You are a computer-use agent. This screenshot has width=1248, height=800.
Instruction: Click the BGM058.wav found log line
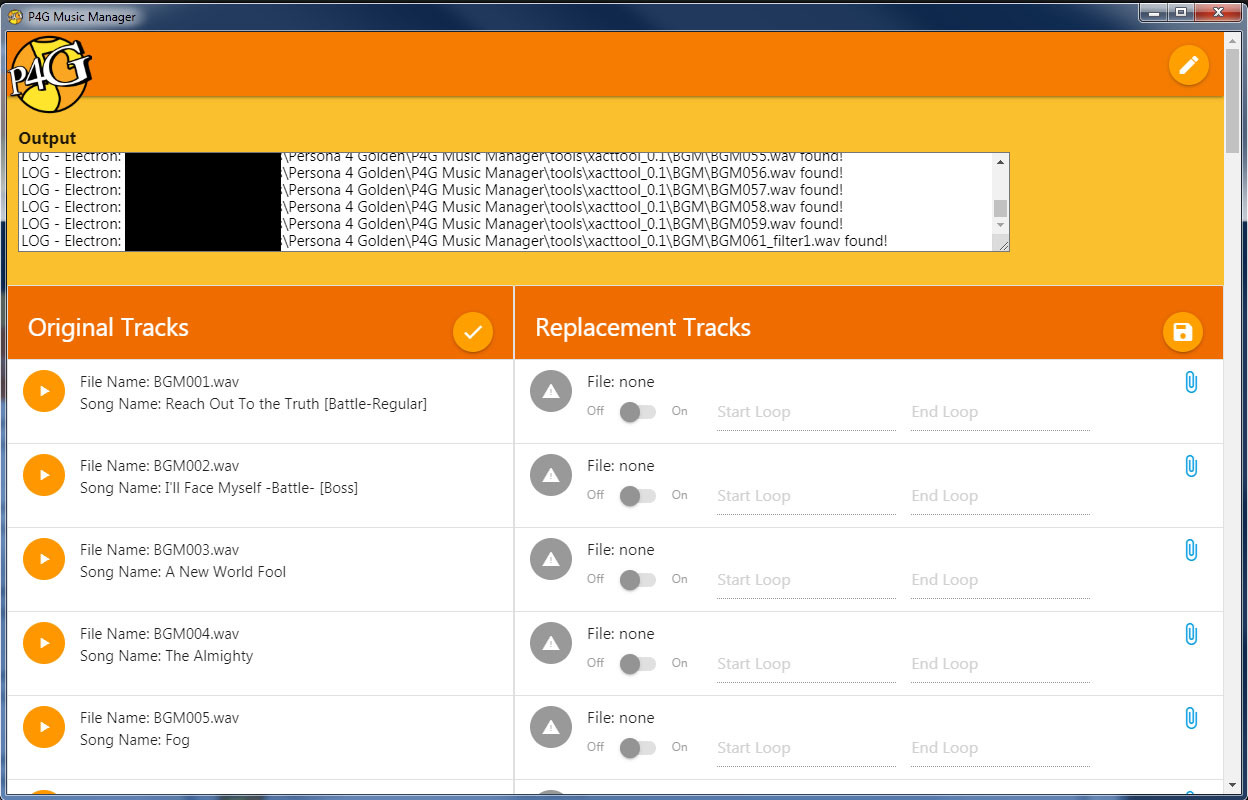click(x=432, y=207)
